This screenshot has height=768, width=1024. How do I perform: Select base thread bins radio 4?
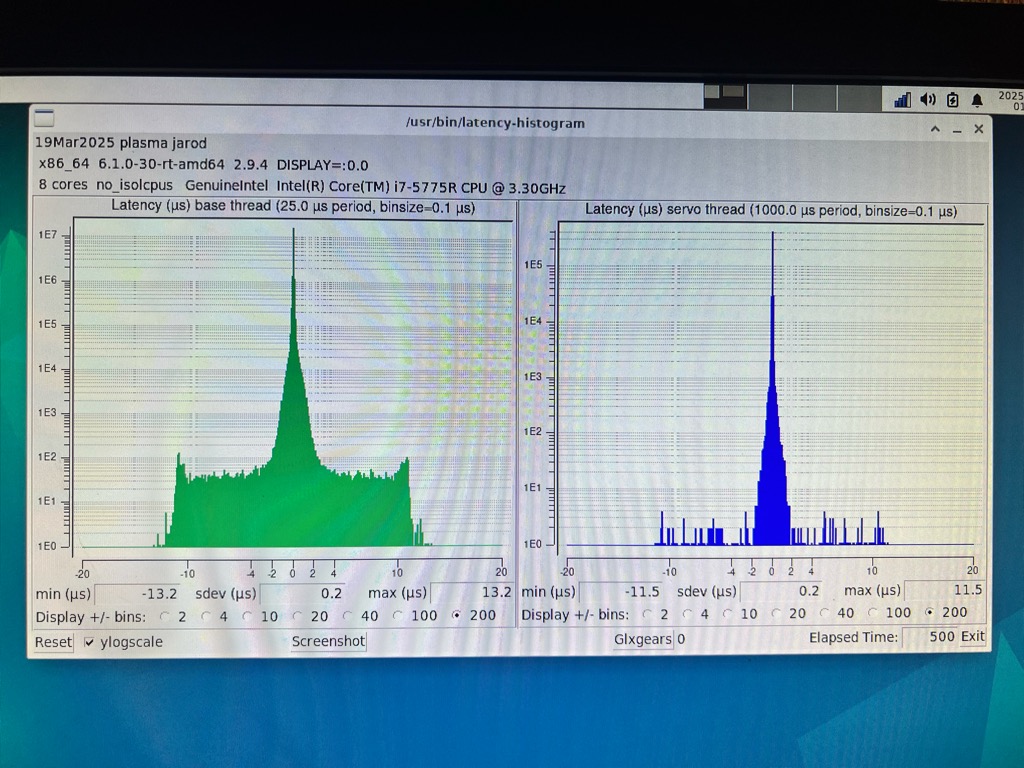pos(206,616)
